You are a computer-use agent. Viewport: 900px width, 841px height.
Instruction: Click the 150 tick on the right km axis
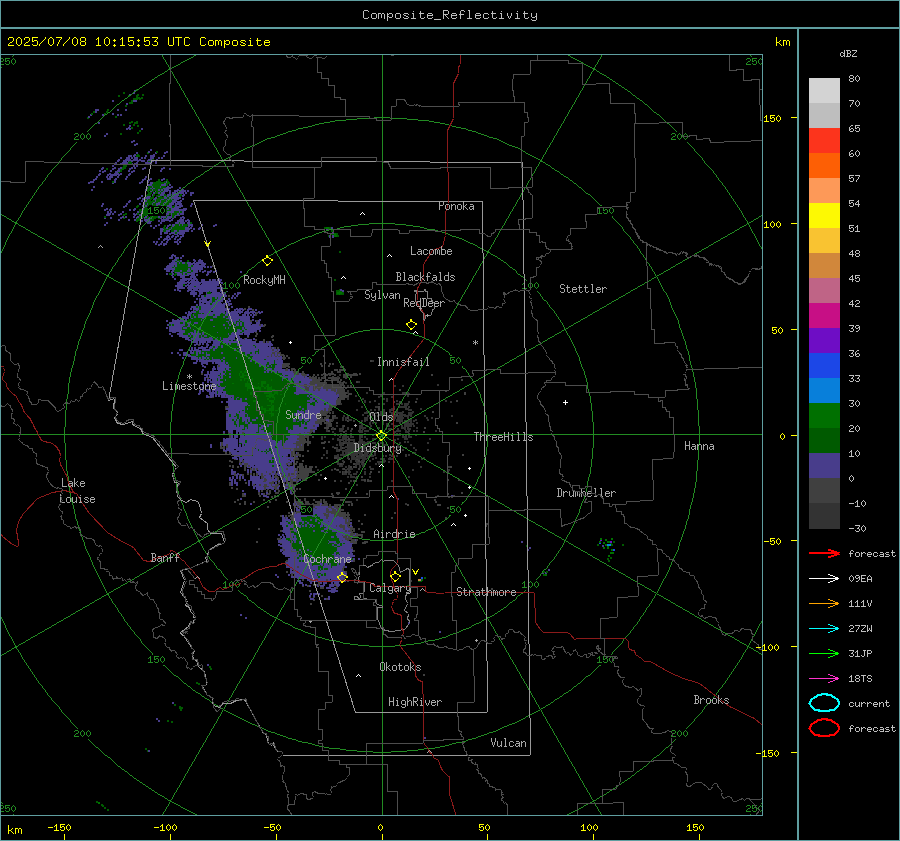[x=772, y=118]
